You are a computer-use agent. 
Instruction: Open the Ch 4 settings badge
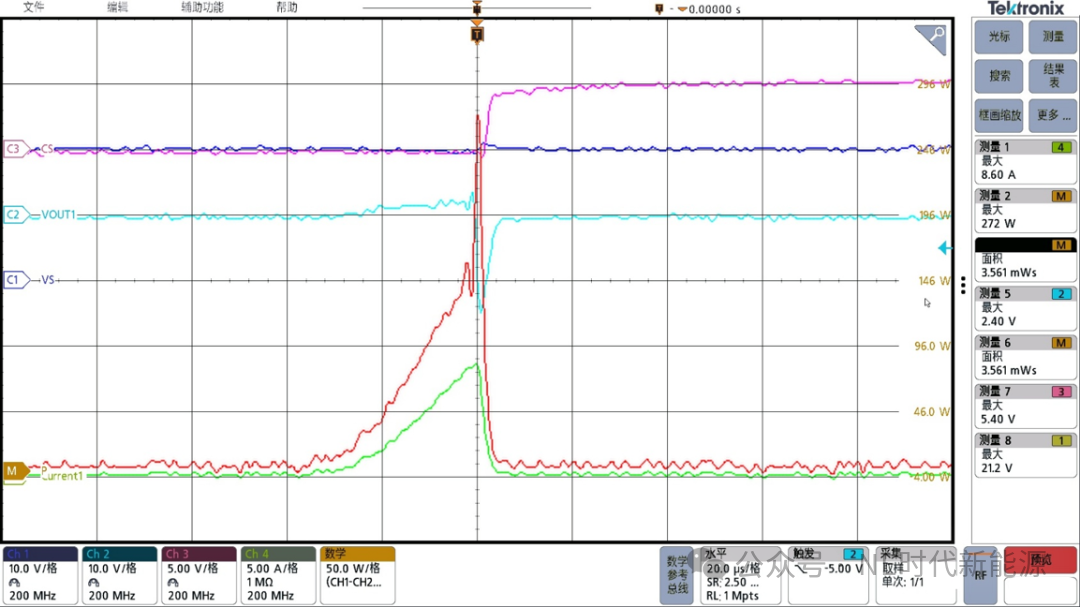tap(278, 575)
